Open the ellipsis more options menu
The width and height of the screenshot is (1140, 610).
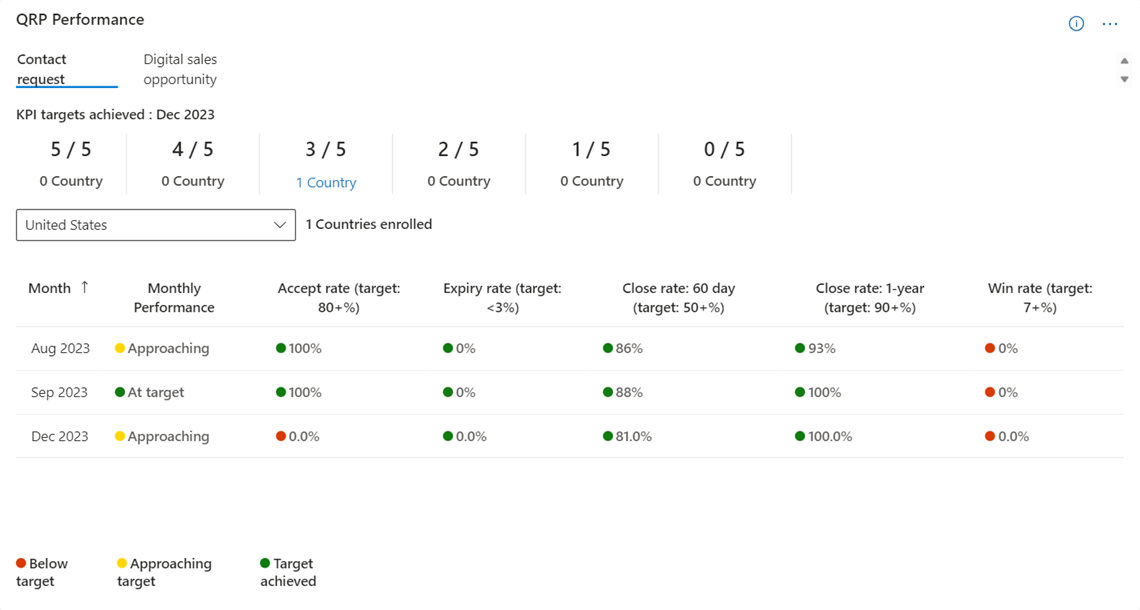tap(1109, 23)
